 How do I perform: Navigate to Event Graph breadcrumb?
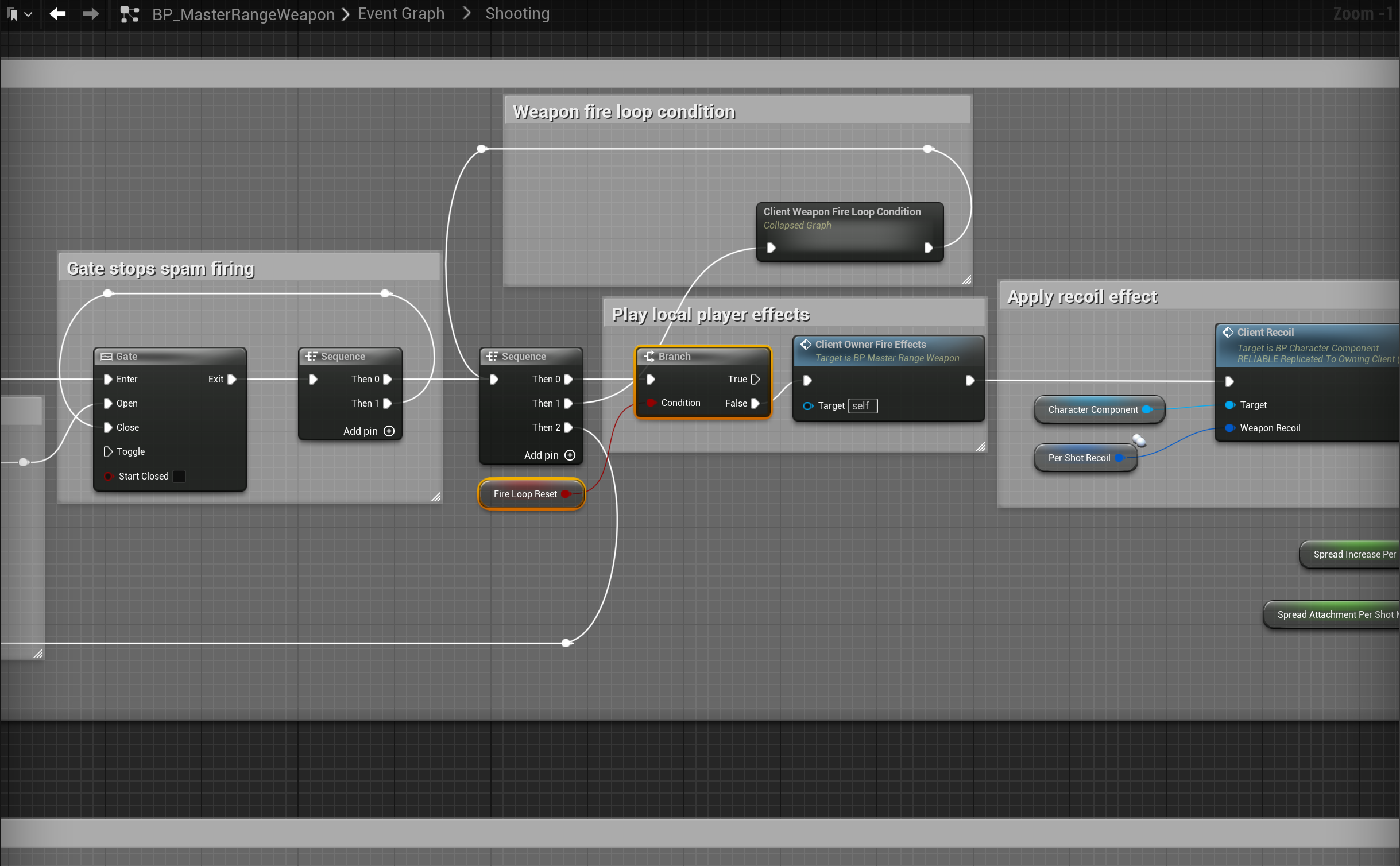coord(401,14)
